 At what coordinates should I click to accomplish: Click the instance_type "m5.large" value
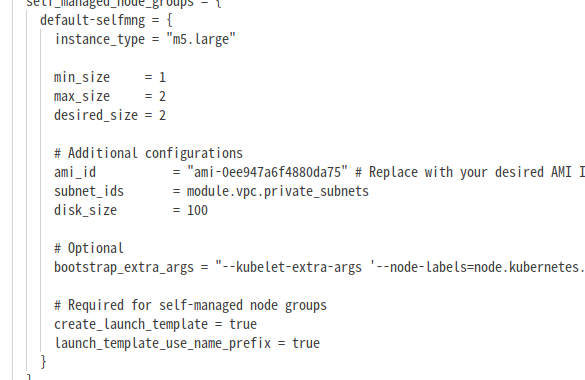pos(201,39)
